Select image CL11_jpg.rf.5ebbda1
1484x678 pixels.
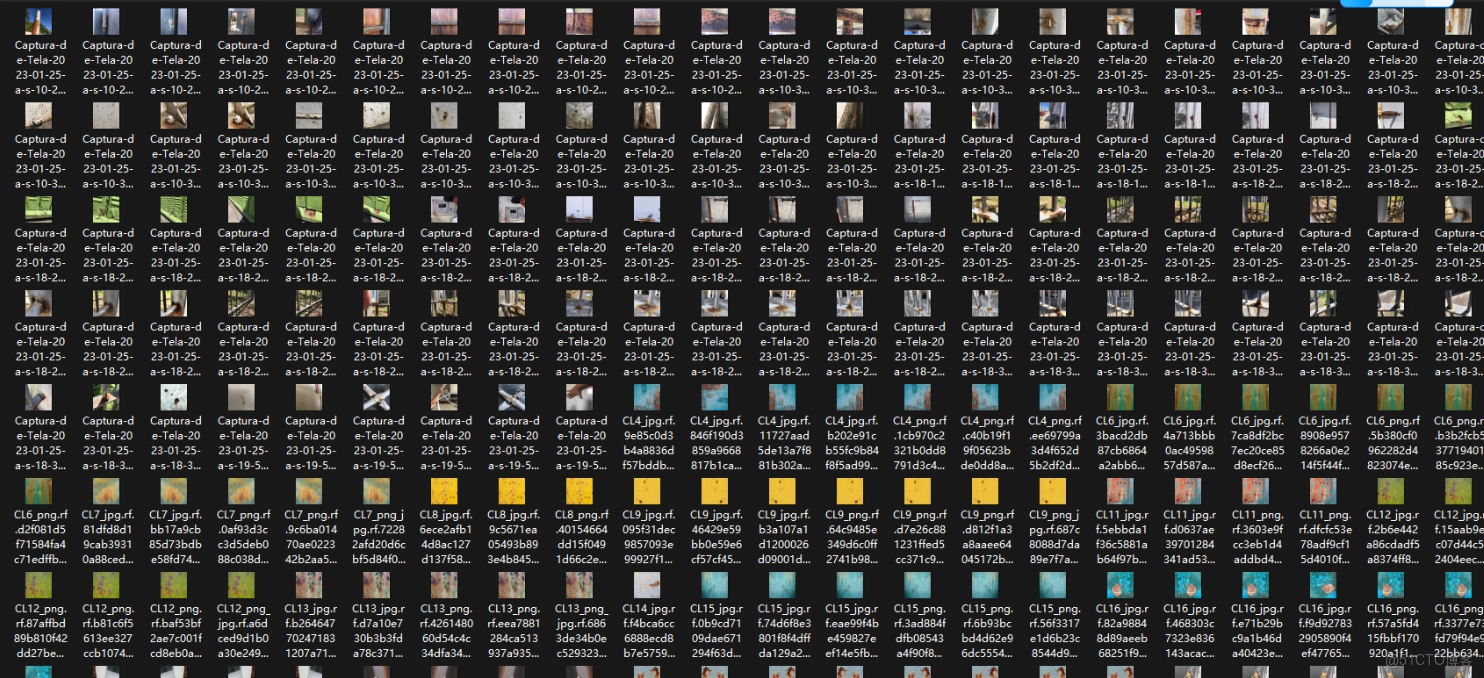1121,492
